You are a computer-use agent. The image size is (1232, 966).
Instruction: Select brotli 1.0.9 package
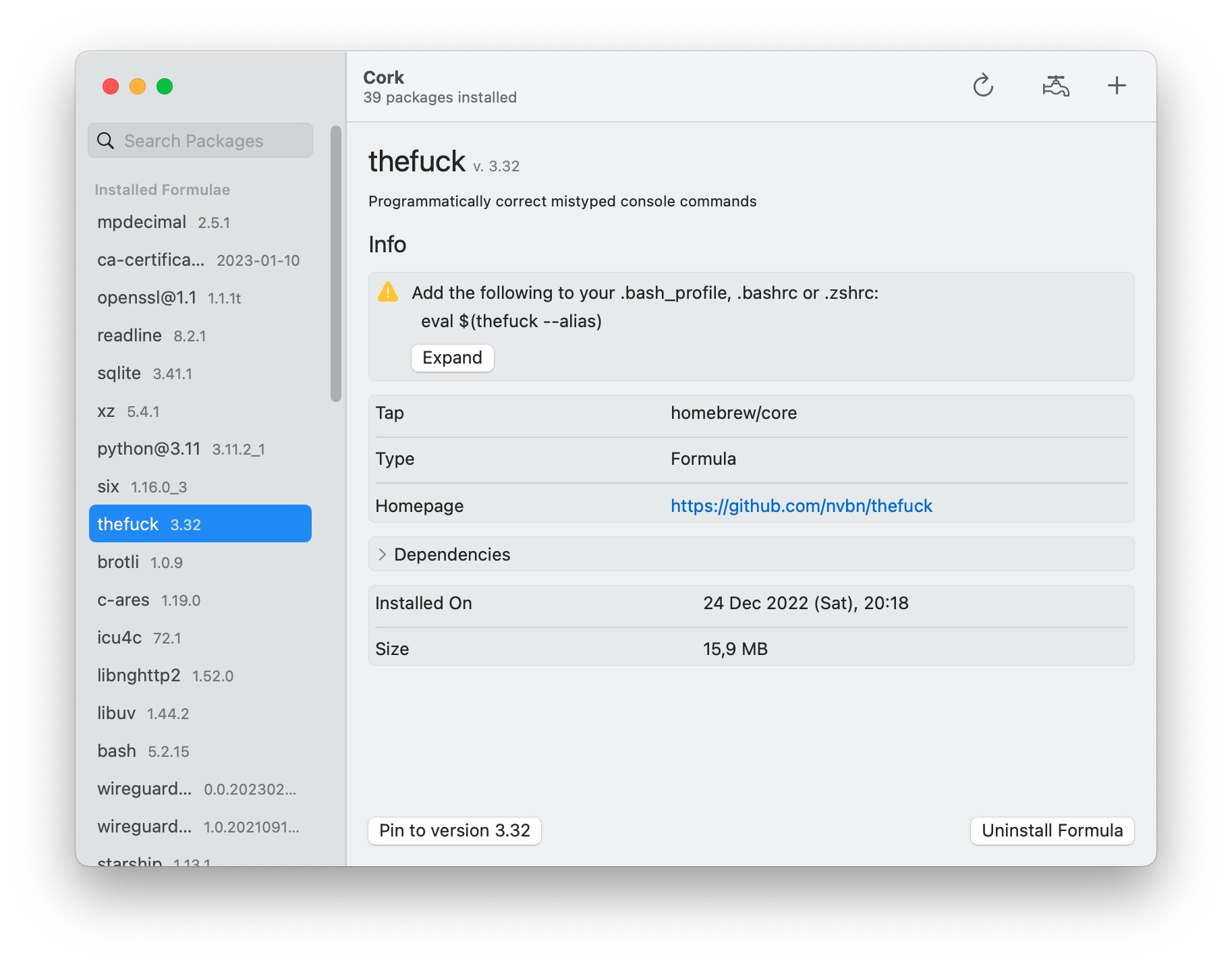click(x=200, y=562)
